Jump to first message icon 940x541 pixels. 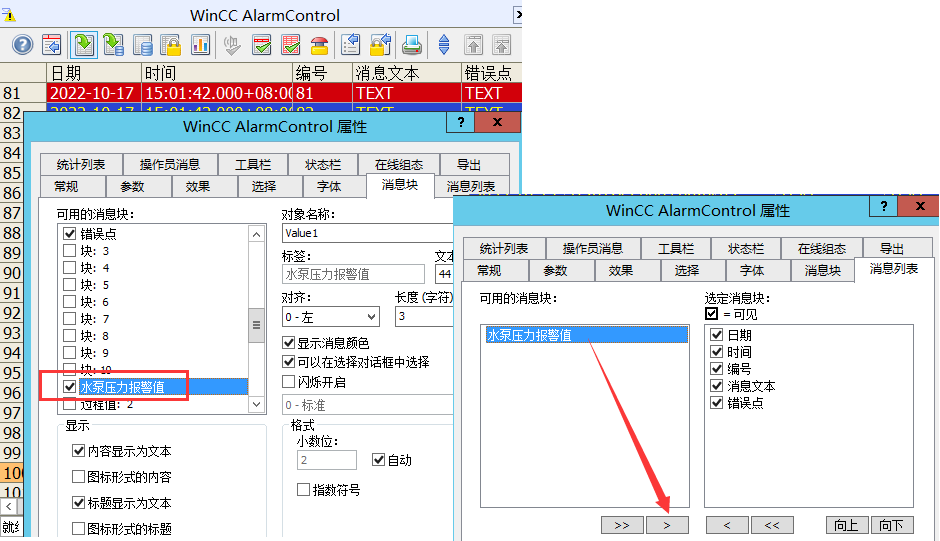tap(474, 45)
